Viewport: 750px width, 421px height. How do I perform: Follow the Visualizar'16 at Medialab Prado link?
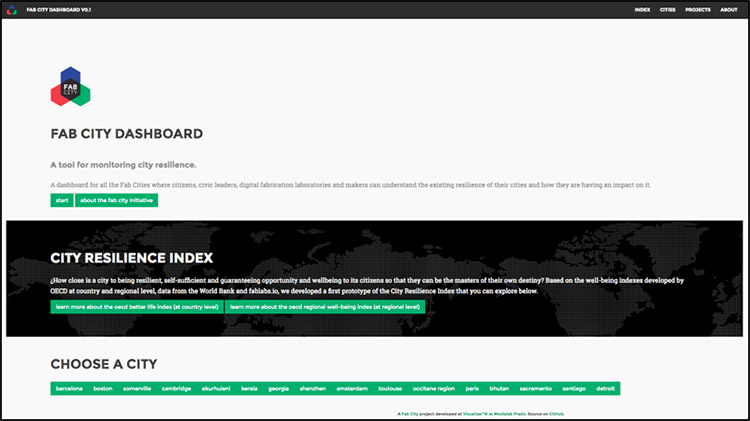(494, 414)
